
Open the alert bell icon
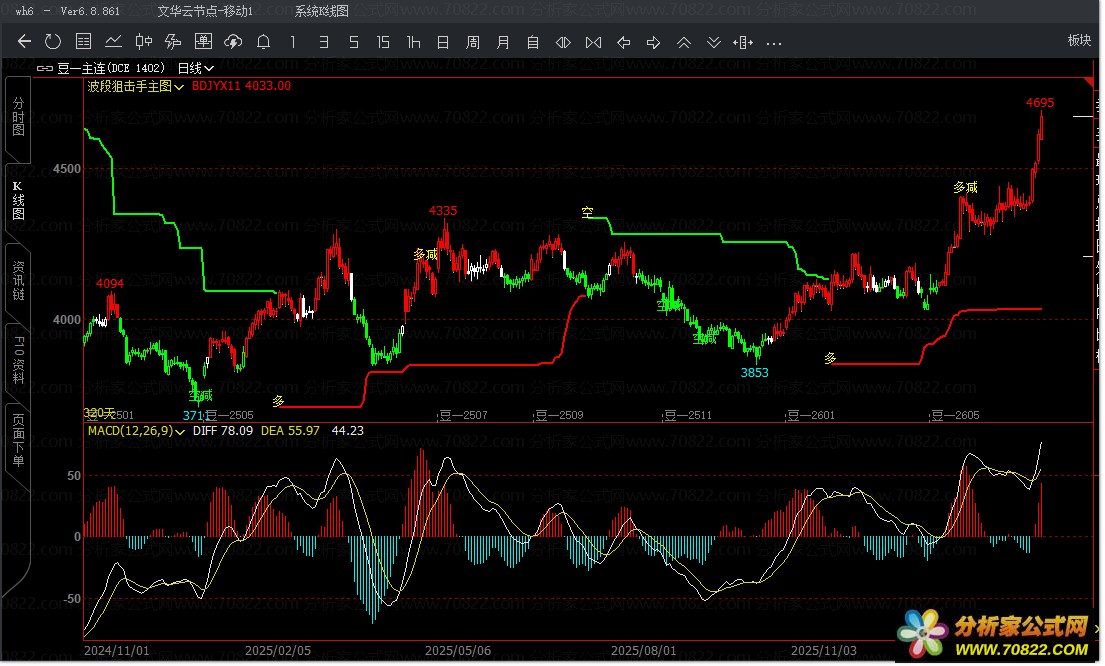[x=263, y=42]
